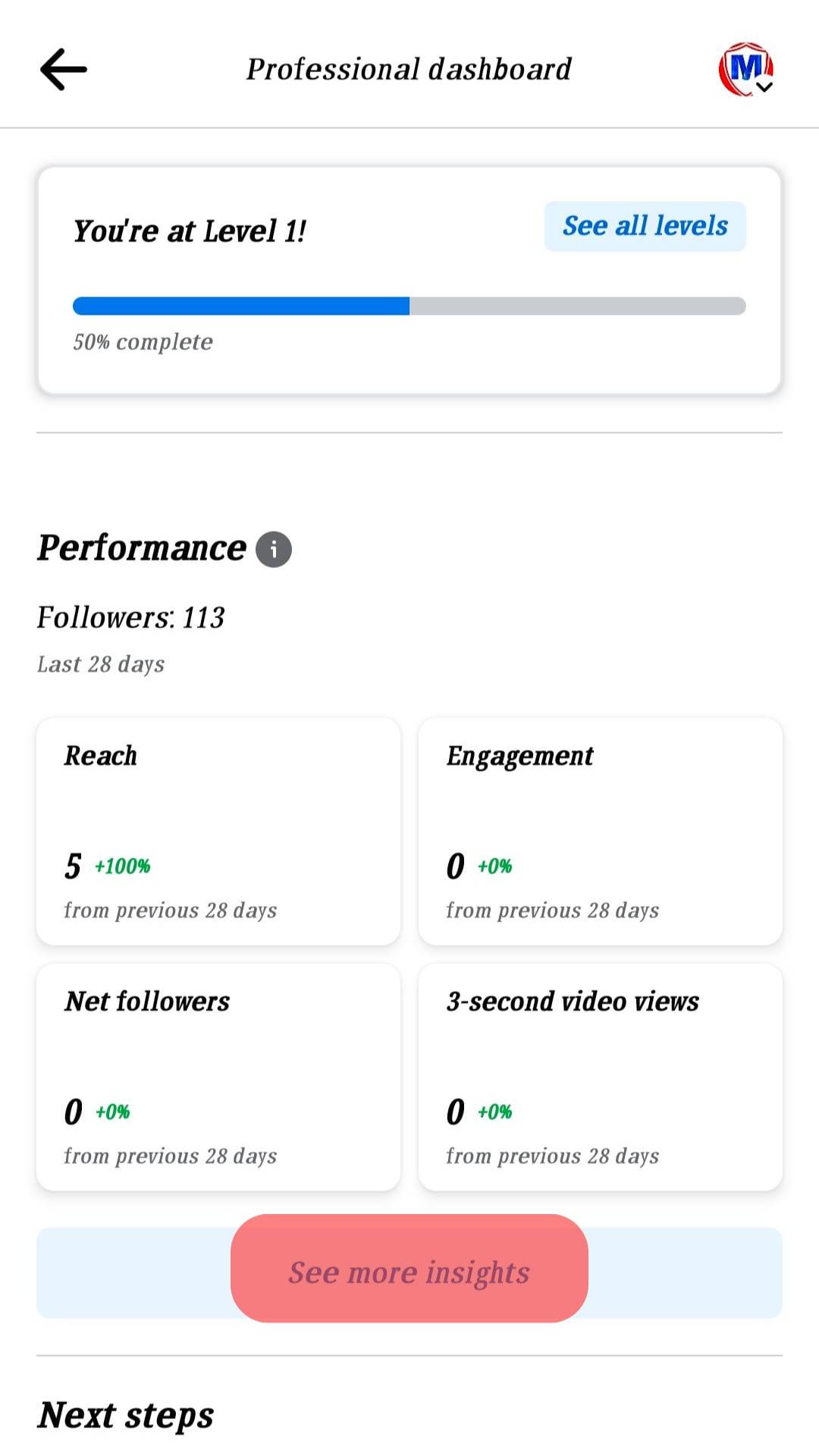Select the Net followers card
The height and width of the screenshot is (1456, 819).
[x=218, y=1077]
